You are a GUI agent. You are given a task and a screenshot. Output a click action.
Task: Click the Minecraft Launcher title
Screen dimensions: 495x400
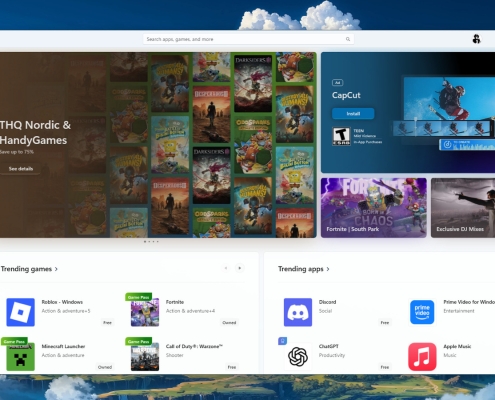click(x=63, y=346)
